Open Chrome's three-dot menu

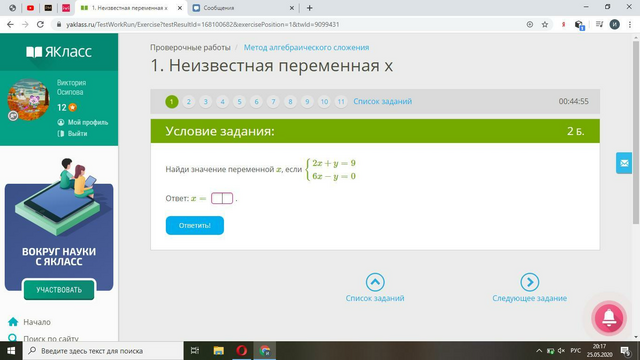(x=630, y=24)
